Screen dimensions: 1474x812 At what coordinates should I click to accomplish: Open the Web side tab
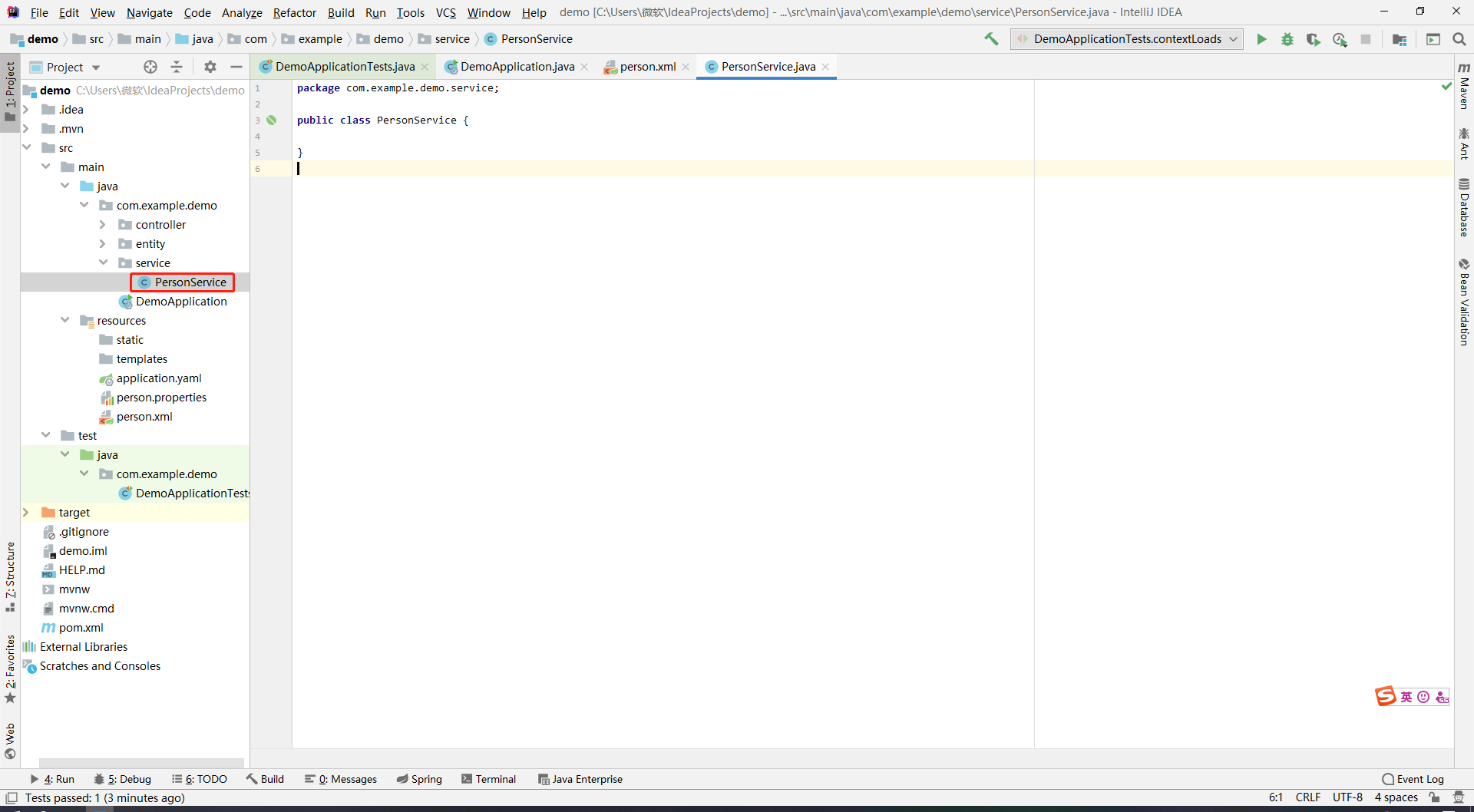[10, 741]
